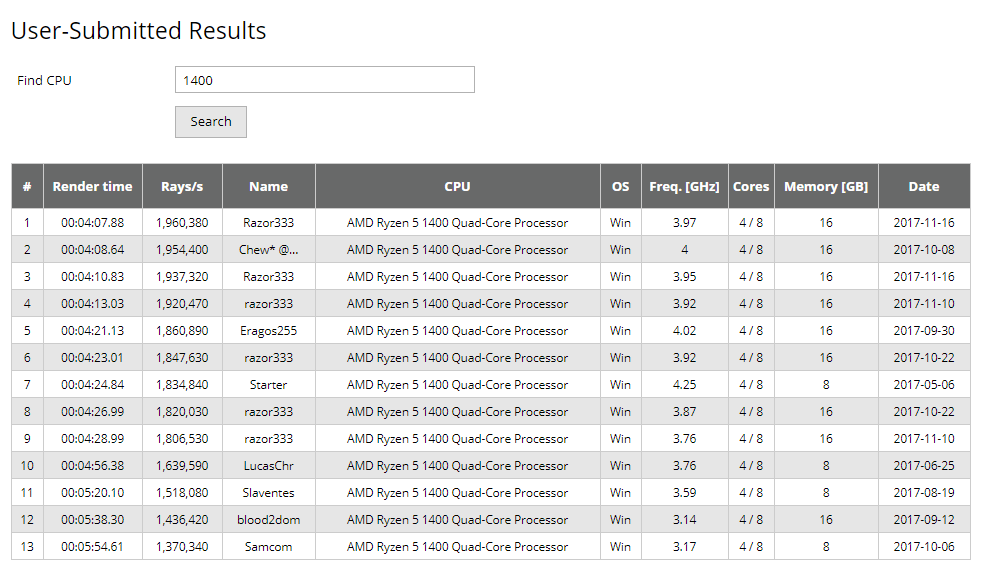
Task: Click render time 00:04:23.01
Action: [92, 358]
